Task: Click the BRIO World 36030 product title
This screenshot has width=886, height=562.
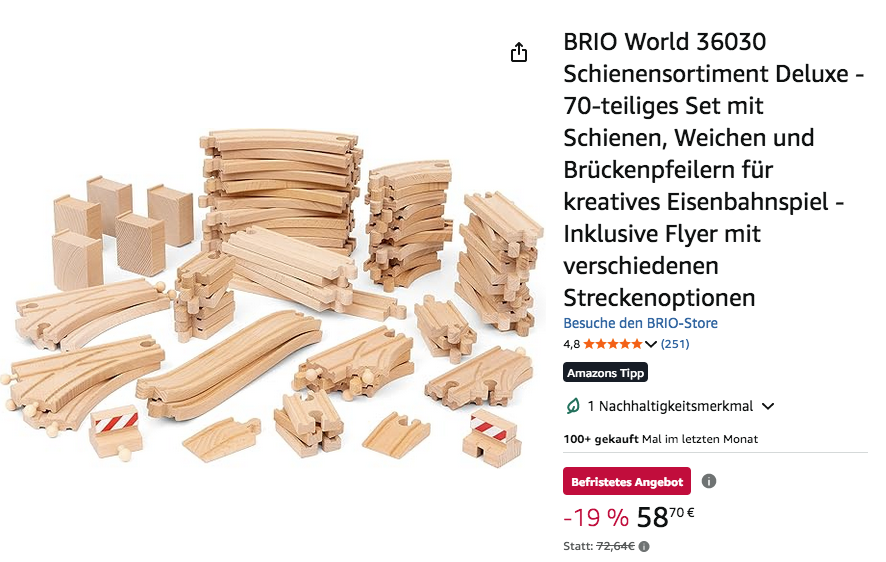Action: [x=714, y=169]
